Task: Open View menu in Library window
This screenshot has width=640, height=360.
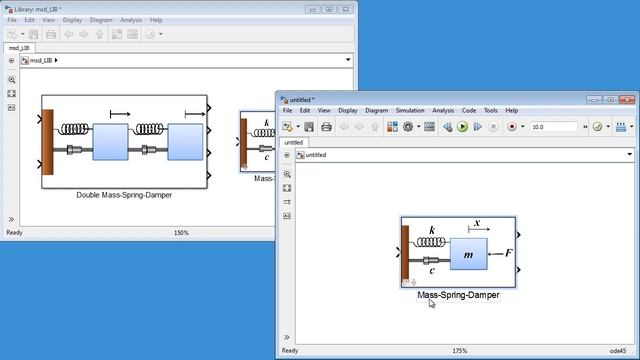Action: pos(48,20)
